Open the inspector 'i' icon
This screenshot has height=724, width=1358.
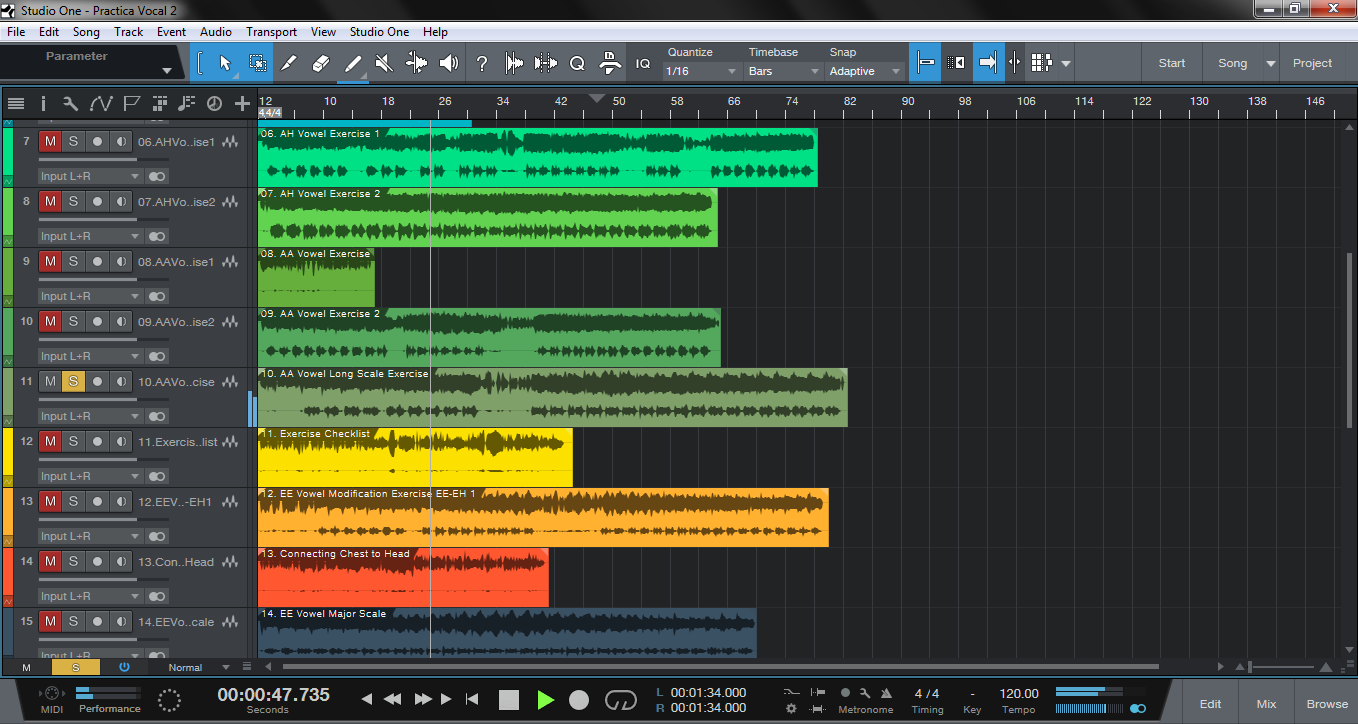click(43, 103)
